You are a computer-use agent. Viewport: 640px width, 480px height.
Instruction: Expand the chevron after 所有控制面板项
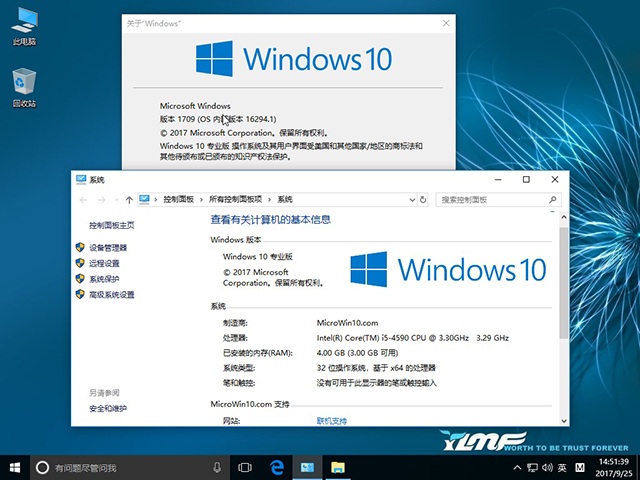[x=270, y=200]
